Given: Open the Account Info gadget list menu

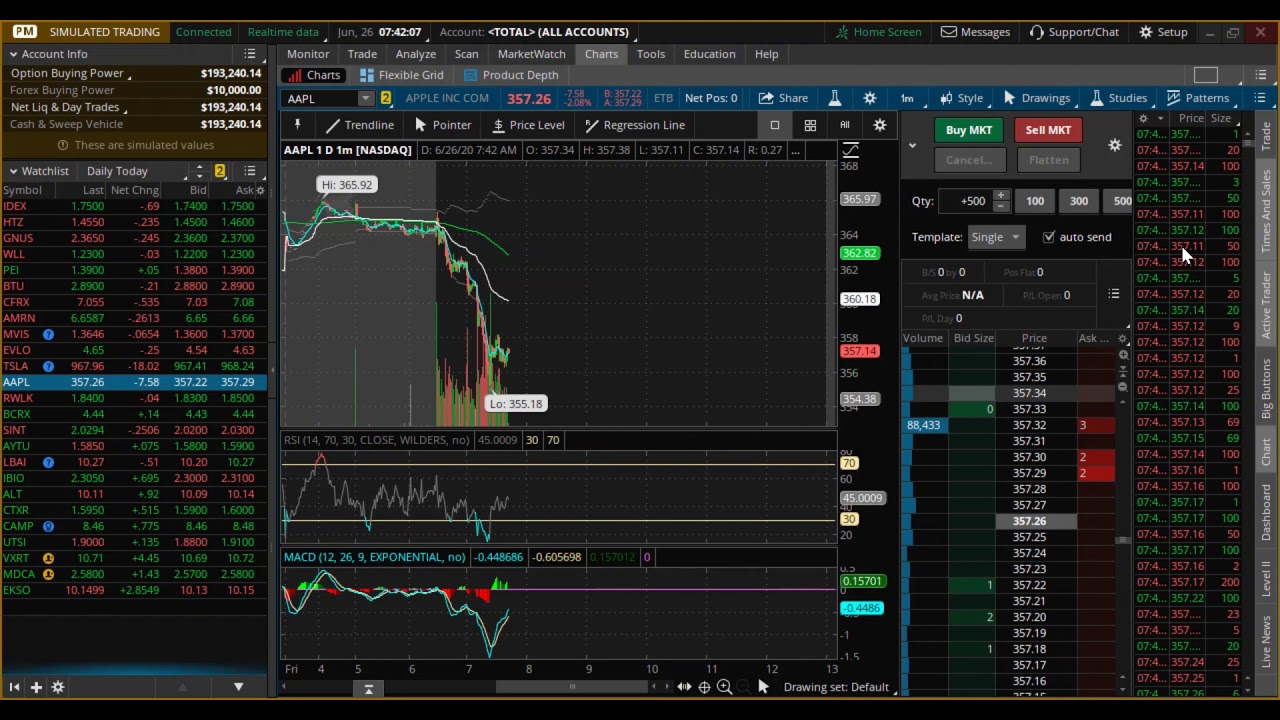Looking at the screenshot, I should [250, 54].
